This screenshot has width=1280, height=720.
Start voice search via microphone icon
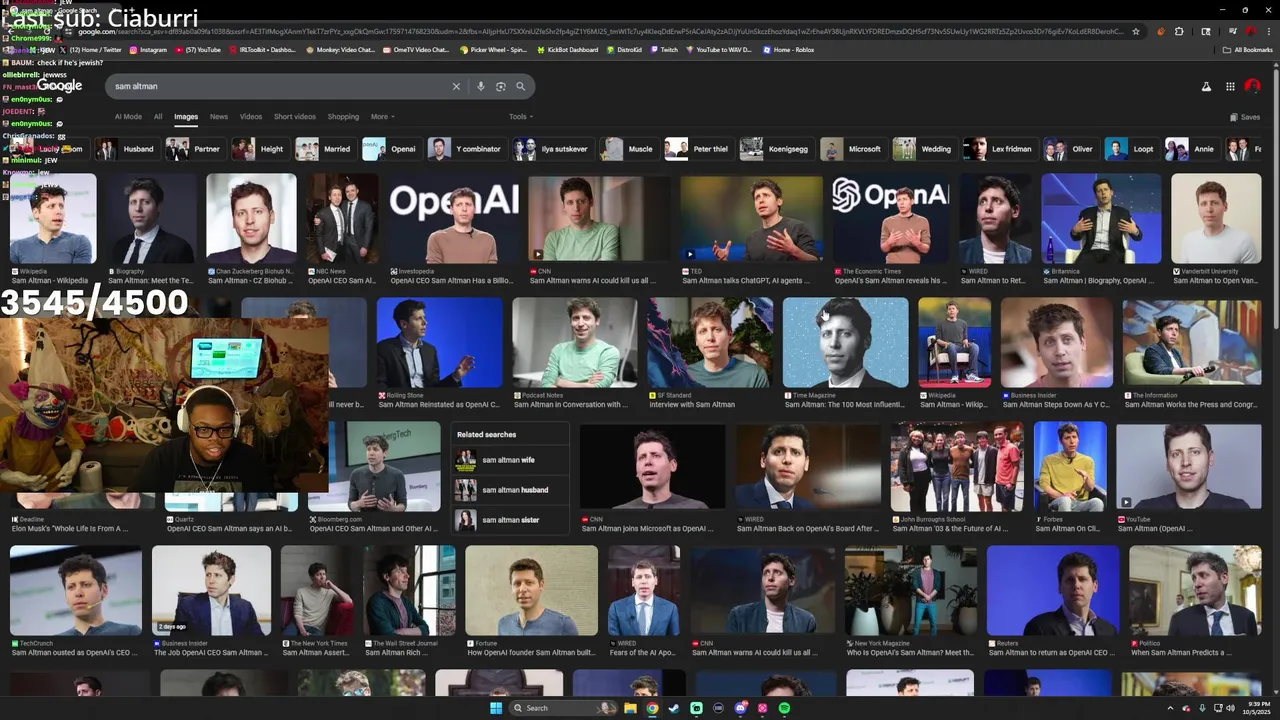point(480,86)
